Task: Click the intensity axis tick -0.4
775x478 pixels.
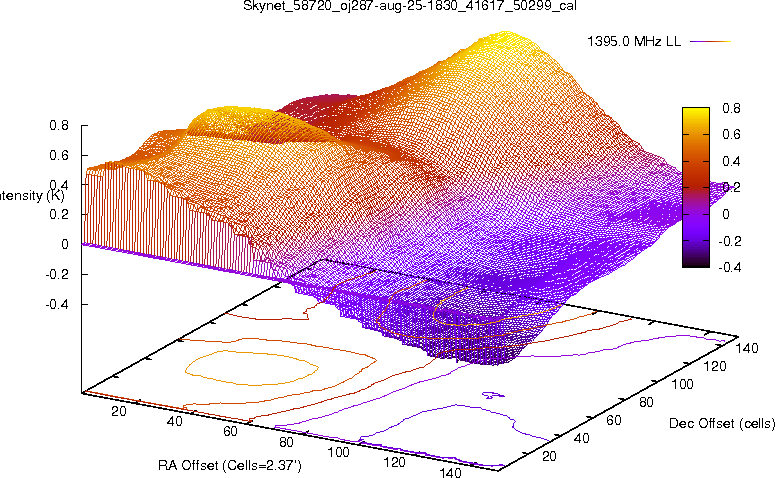Action: click(57, 304)
